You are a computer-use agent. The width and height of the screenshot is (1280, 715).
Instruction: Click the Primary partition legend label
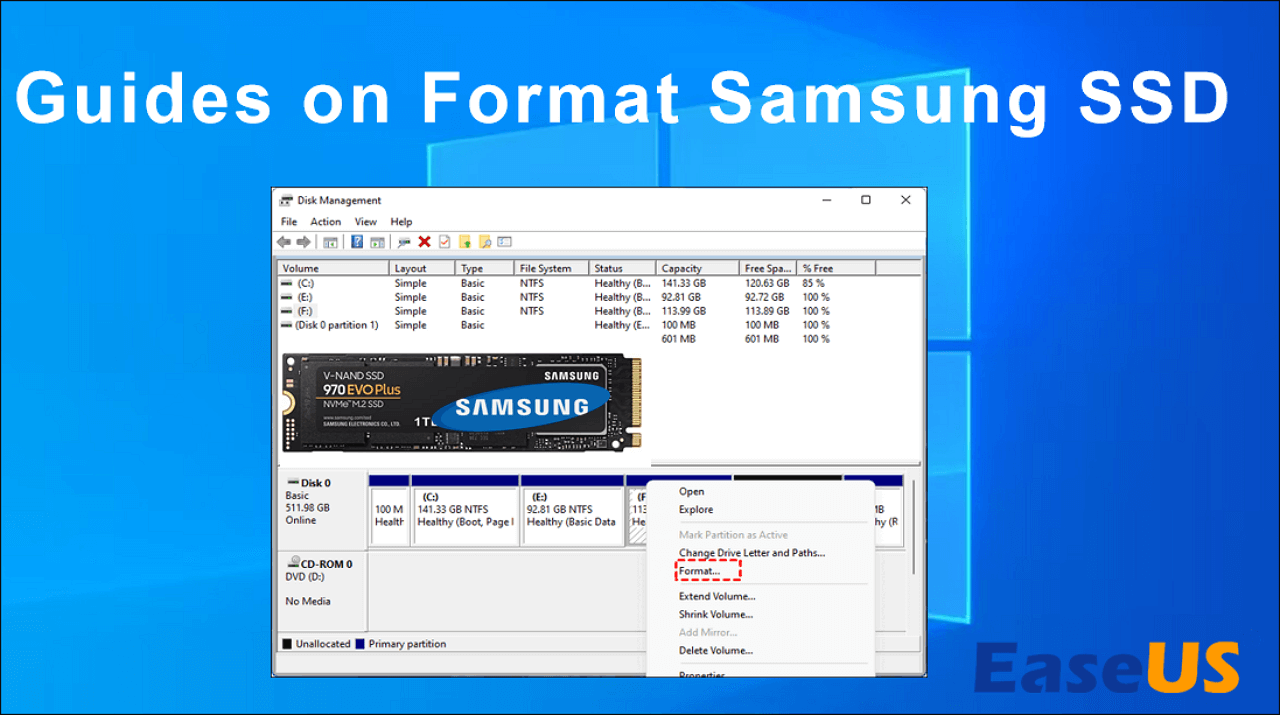tap(407, 644)
